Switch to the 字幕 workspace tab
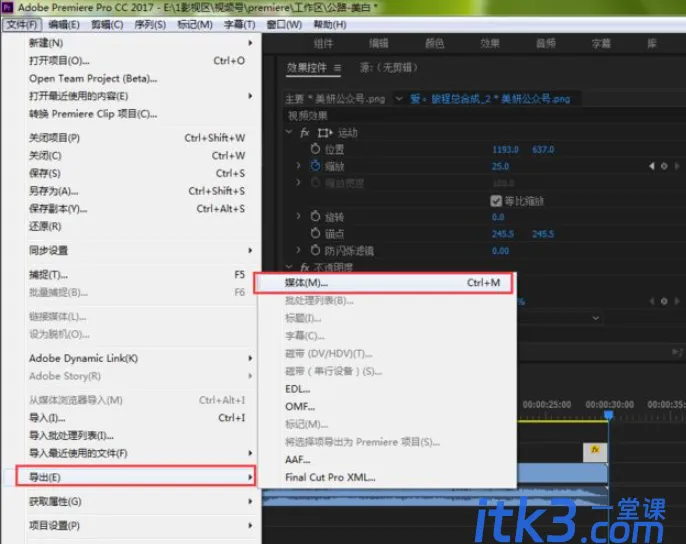 coord(601,43)
